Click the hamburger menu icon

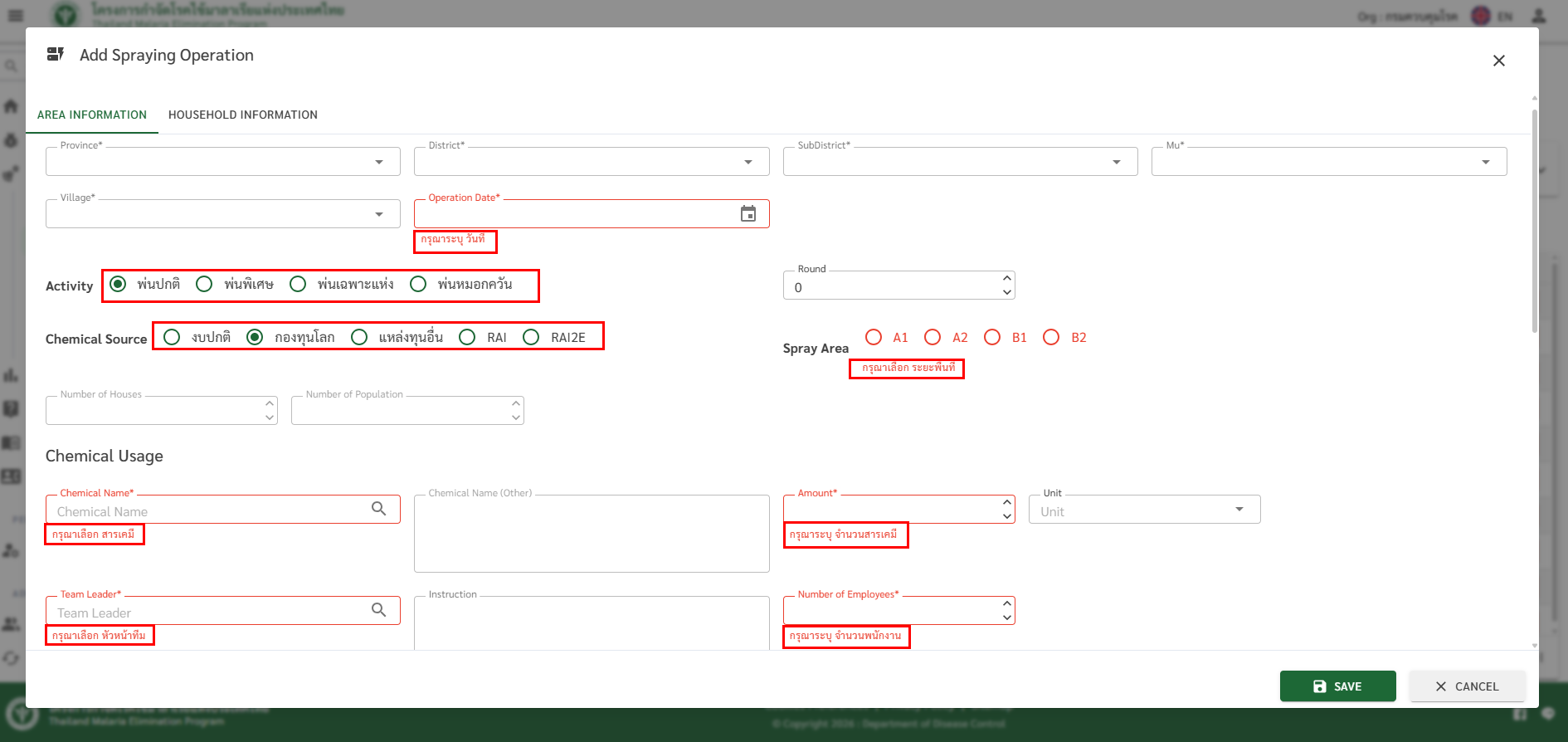(x=16, y=16)
